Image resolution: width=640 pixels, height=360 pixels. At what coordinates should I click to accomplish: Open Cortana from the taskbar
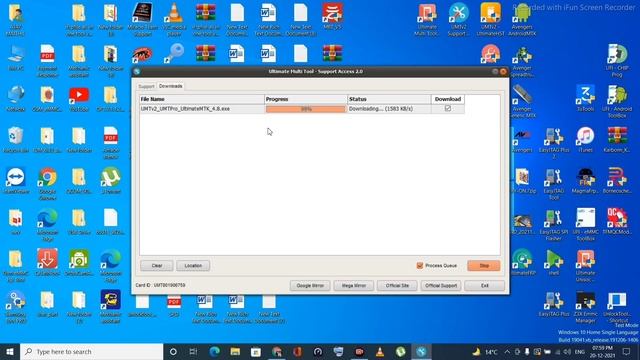(173, 352)
